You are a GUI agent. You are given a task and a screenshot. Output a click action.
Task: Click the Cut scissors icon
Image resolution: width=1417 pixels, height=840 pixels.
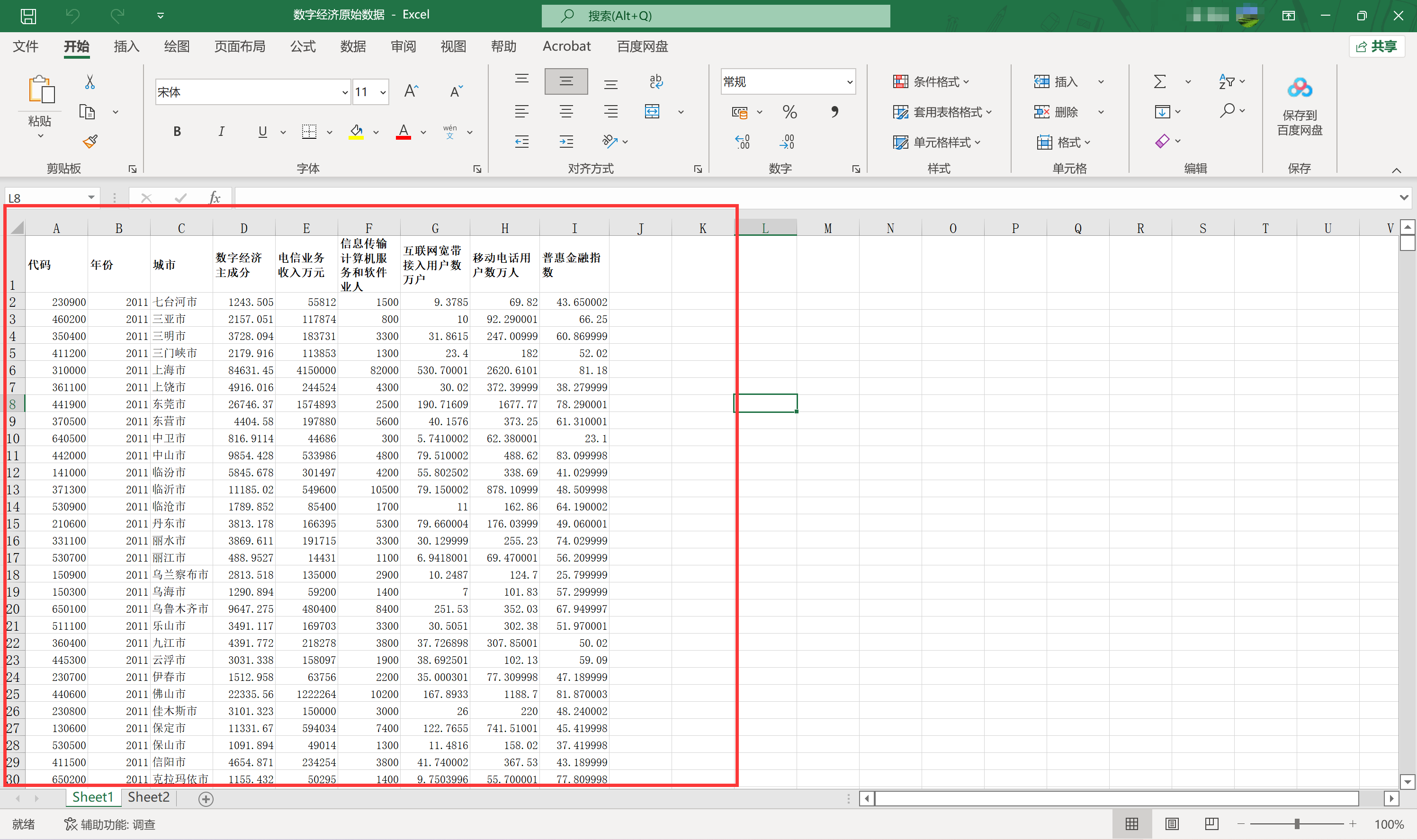click(90, 83)
